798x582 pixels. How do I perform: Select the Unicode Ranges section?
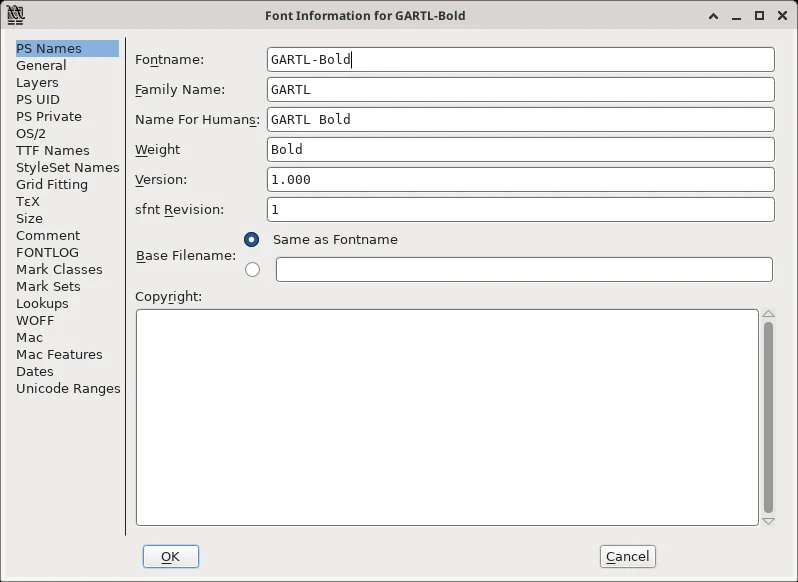tap(68, 389)
